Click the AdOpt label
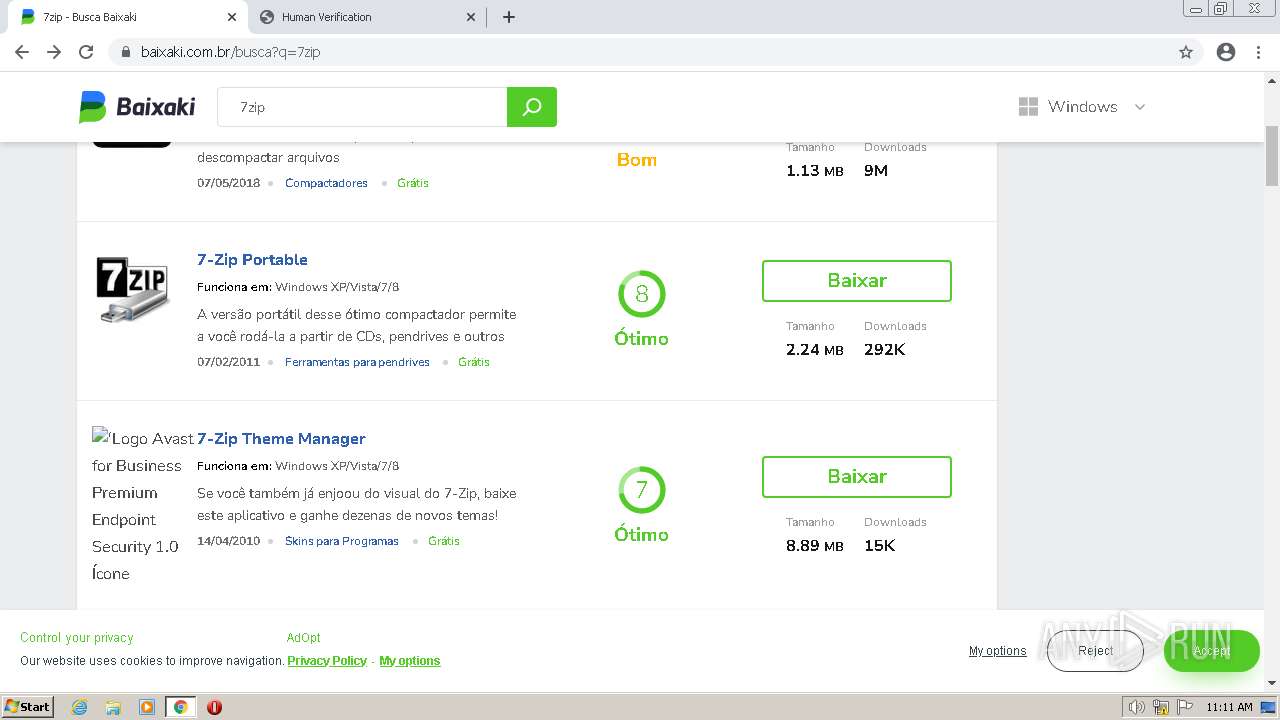The image size is (1280, 720). pyautogui.click(x=304, y=638)
